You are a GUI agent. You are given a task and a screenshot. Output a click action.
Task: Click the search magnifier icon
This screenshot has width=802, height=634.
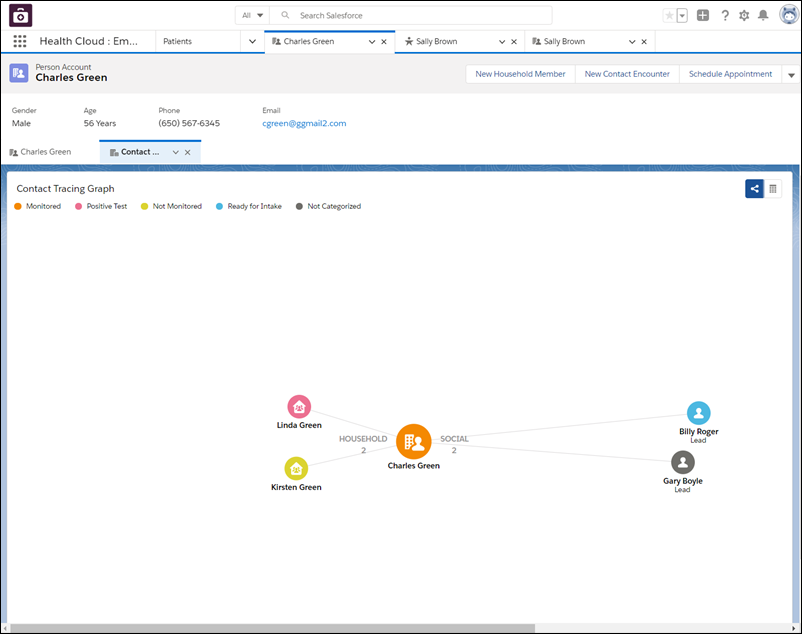pos(285,15)
